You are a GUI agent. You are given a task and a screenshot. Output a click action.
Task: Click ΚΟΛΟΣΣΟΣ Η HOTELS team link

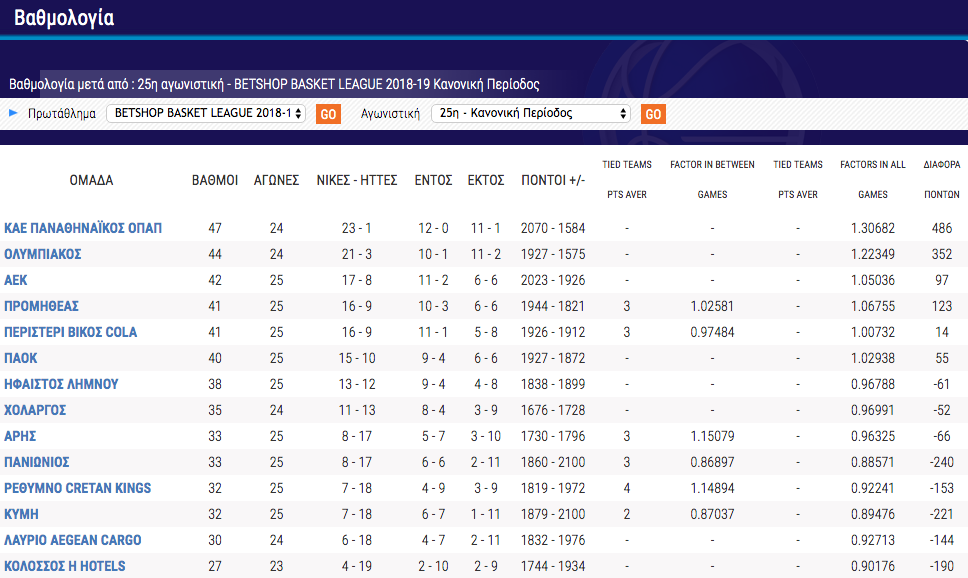(65, 566)
